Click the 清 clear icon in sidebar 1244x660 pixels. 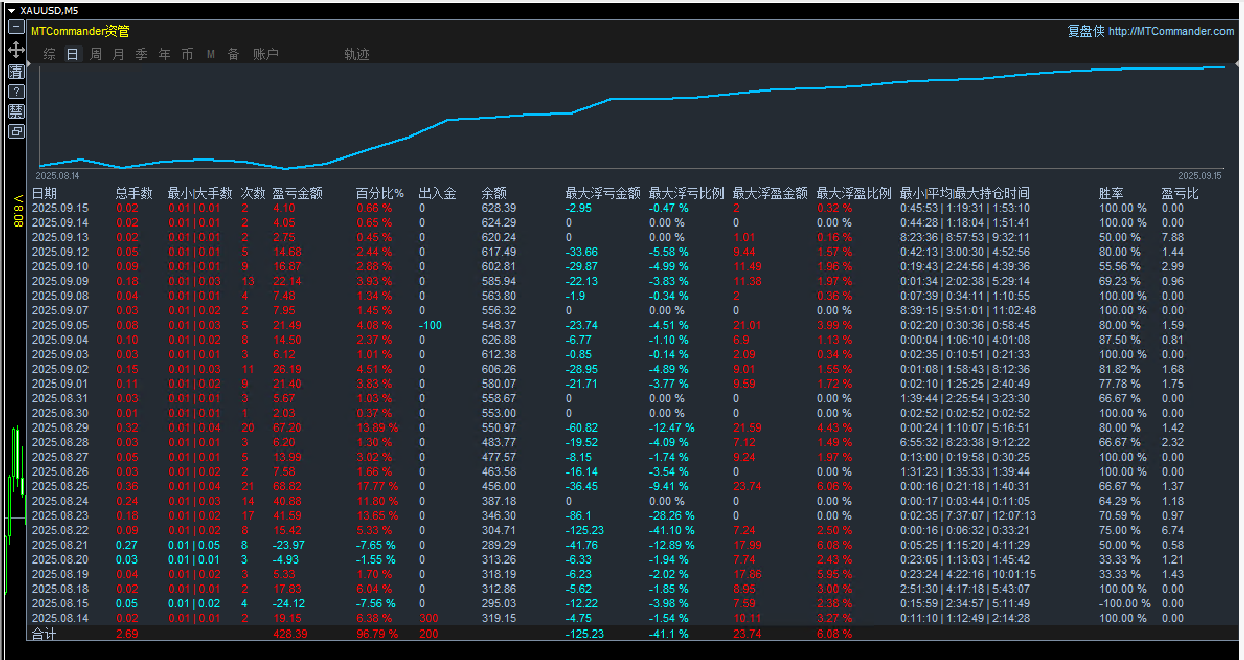pyautogui.click(x=16, y=71)
